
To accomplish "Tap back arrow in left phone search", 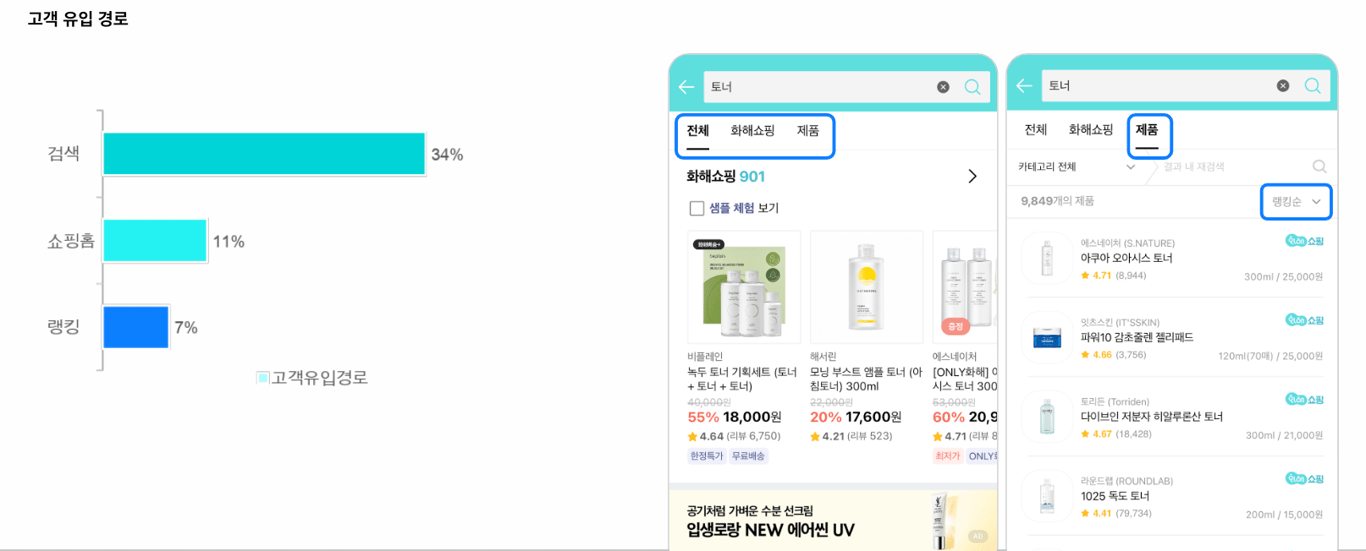I will (686, 87).
